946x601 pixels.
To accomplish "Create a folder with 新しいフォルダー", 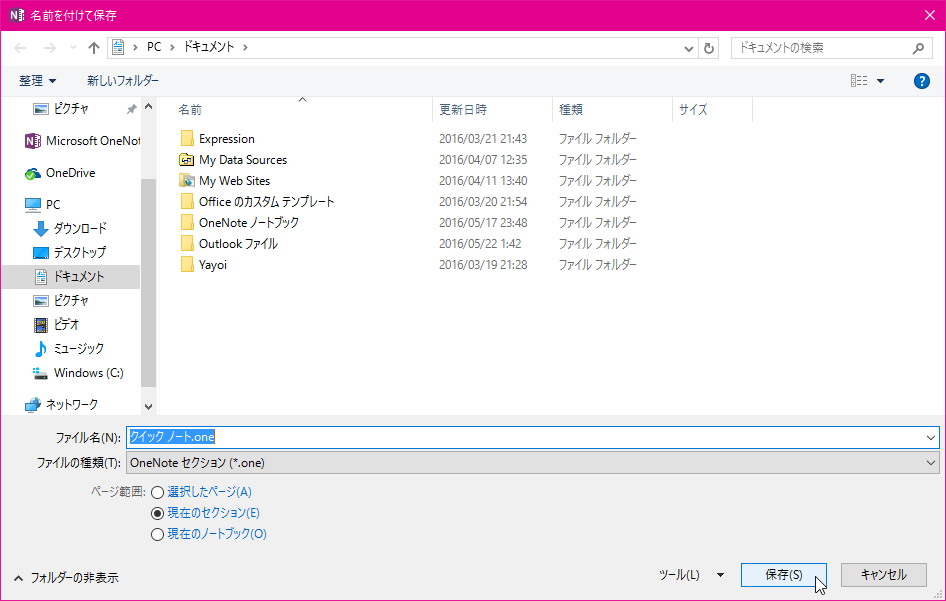I will point(123,80).
